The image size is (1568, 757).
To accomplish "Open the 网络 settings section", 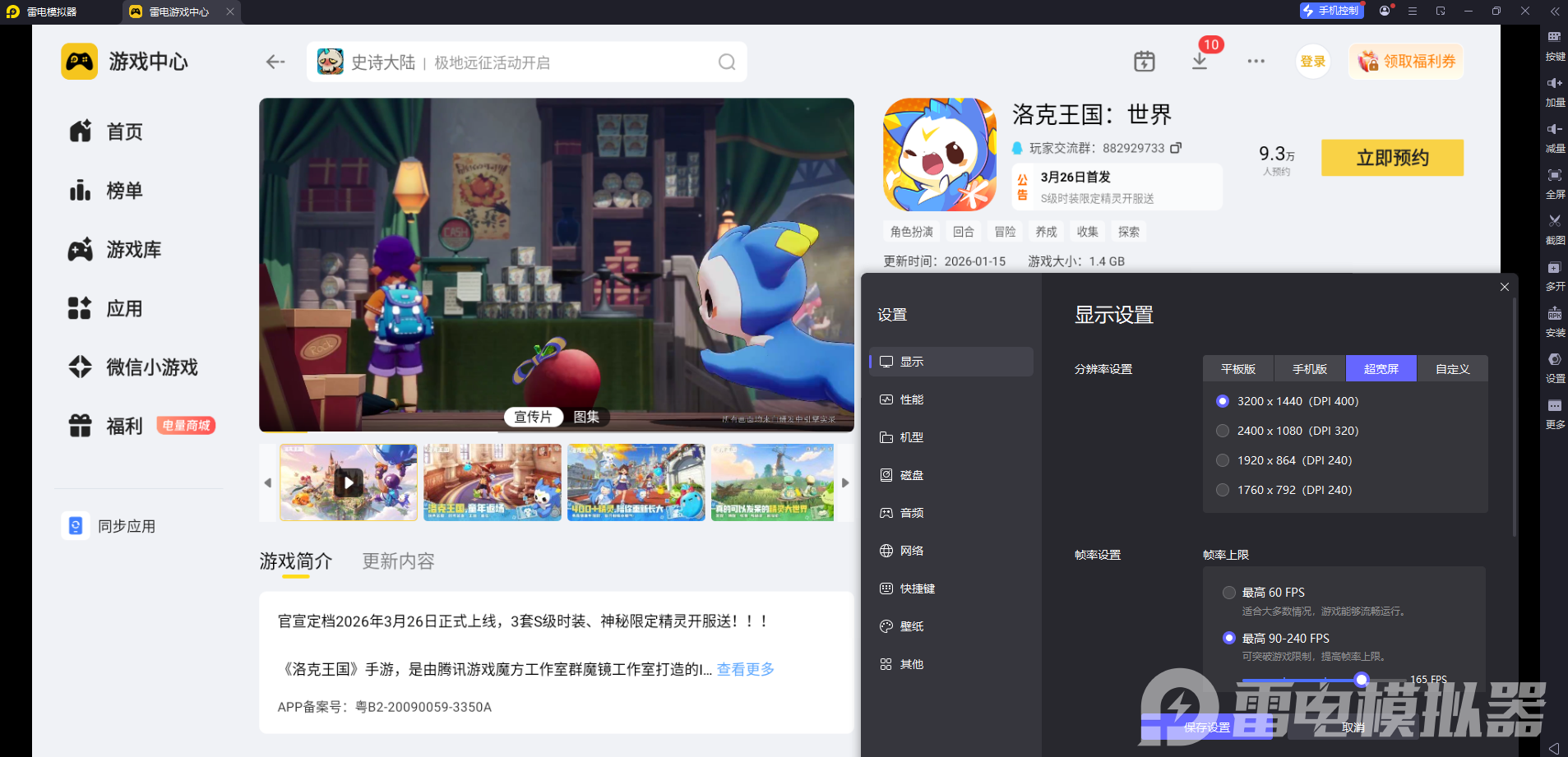I will pos(951,551).
